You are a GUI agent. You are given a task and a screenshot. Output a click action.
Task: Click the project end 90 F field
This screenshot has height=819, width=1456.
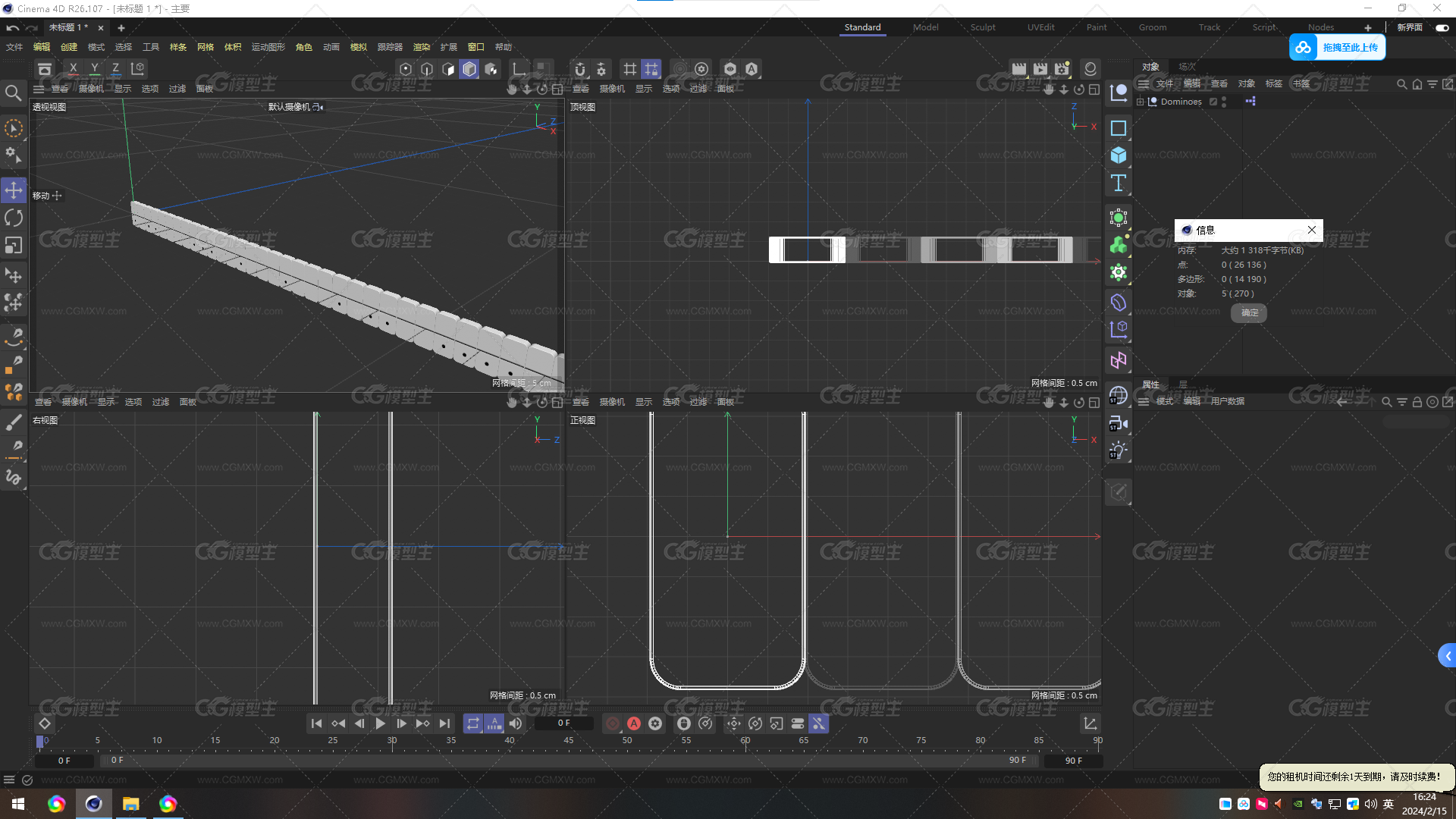click(1073, 760)
